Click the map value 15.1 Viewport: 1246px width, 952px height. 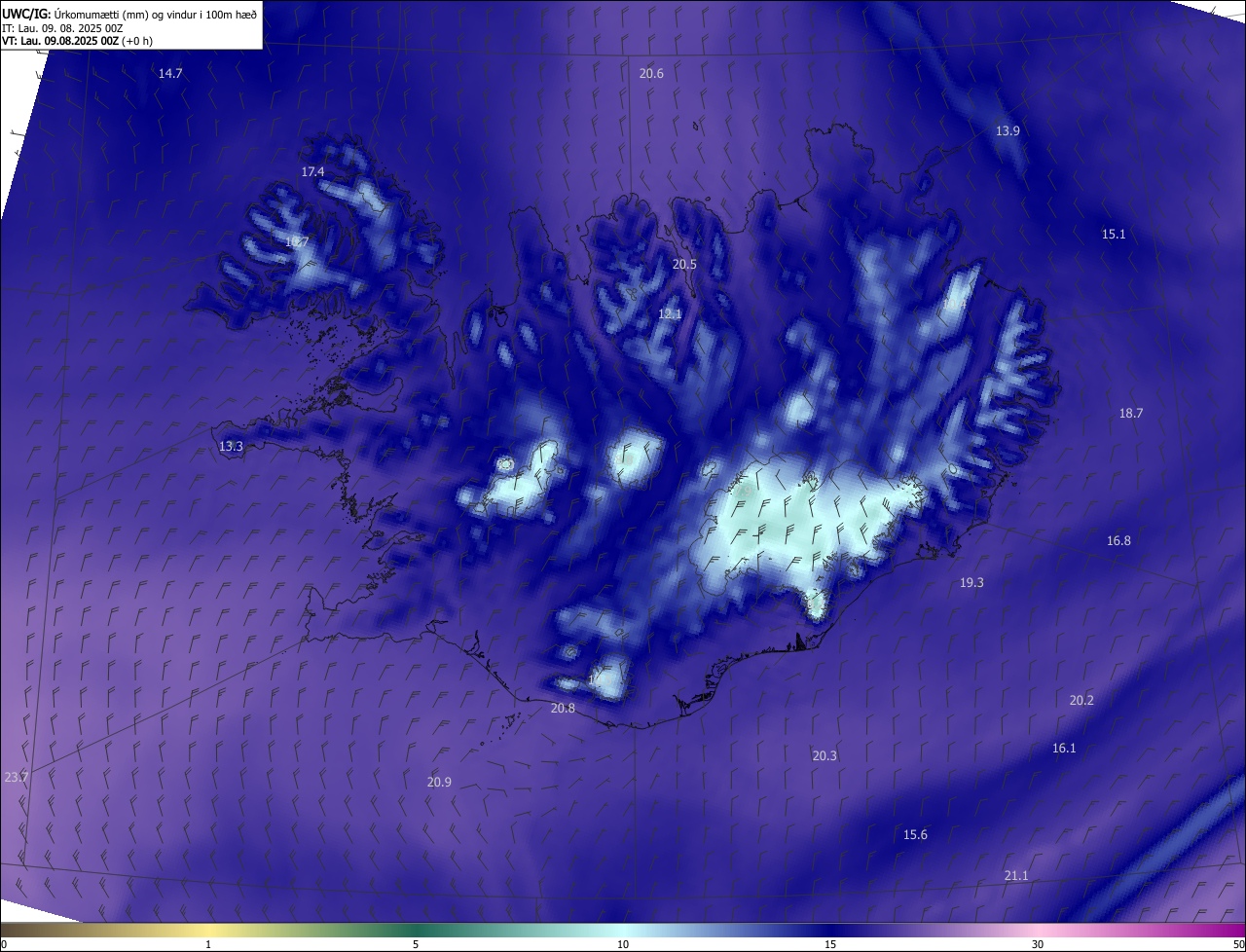point(1114,234)
